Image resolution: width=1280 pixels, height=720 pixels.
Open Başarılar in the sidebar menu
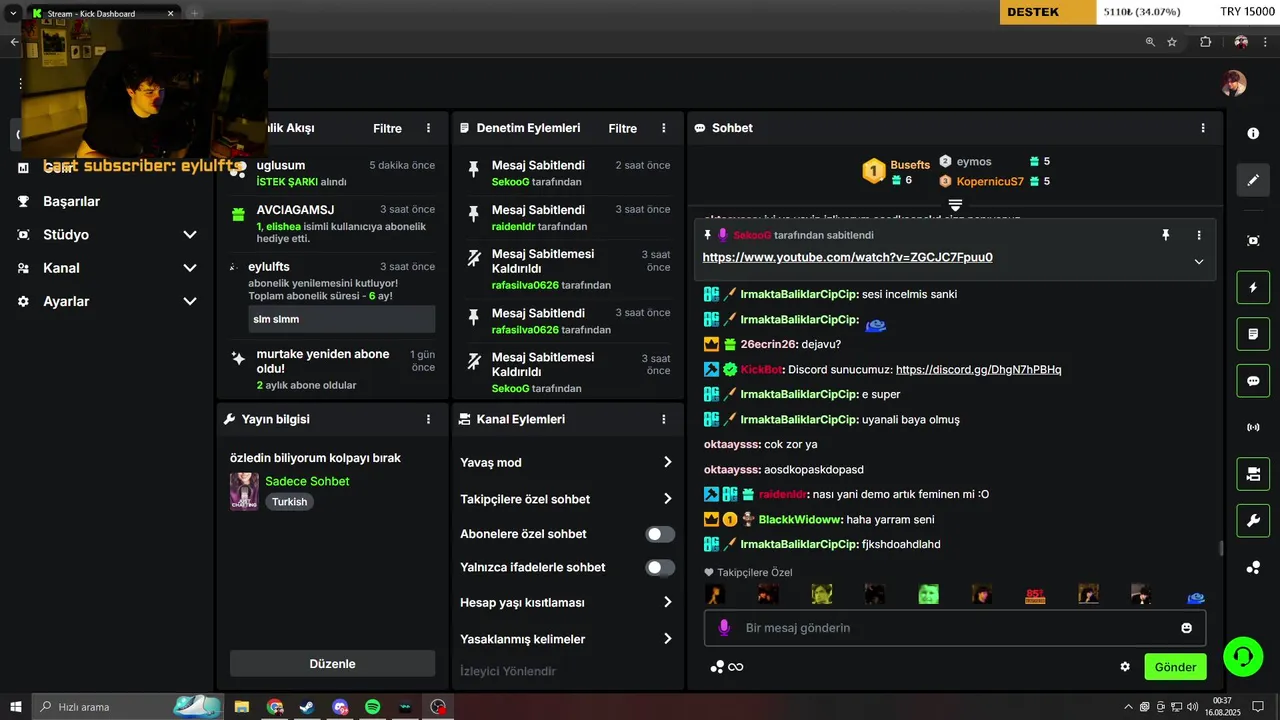click(72, 201)
